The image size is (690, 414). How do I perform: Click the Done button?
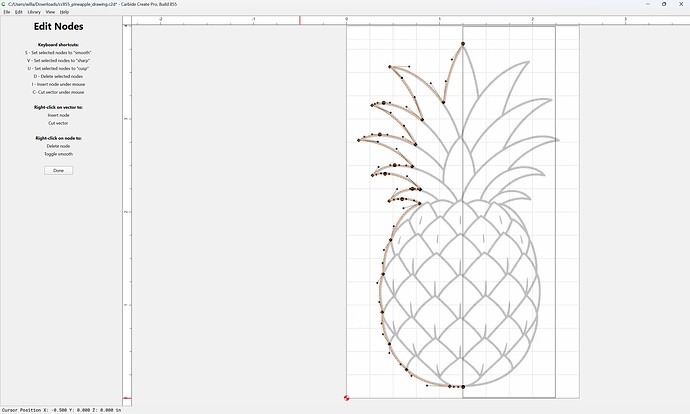[x=59, y=170]
